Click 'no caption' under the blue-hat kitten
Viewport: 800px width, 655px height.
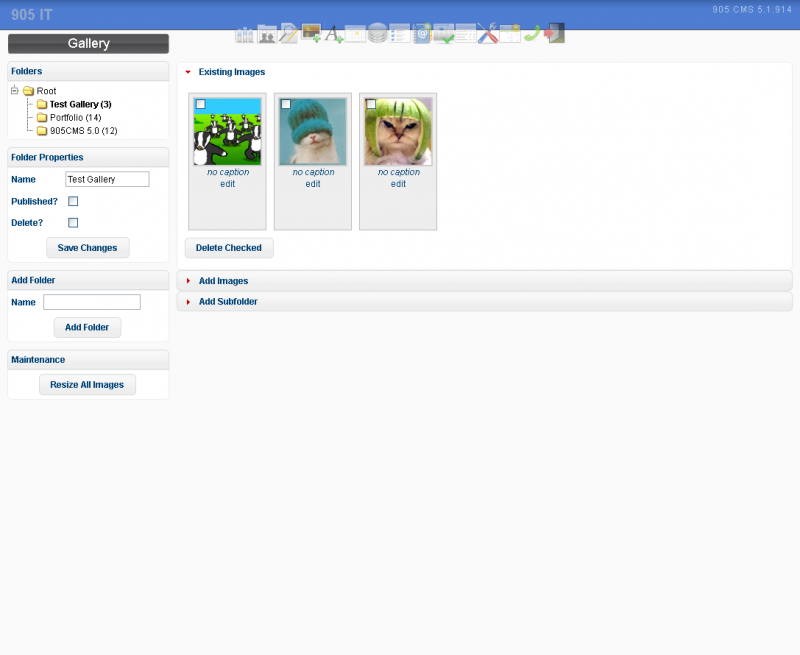point(313,172)
